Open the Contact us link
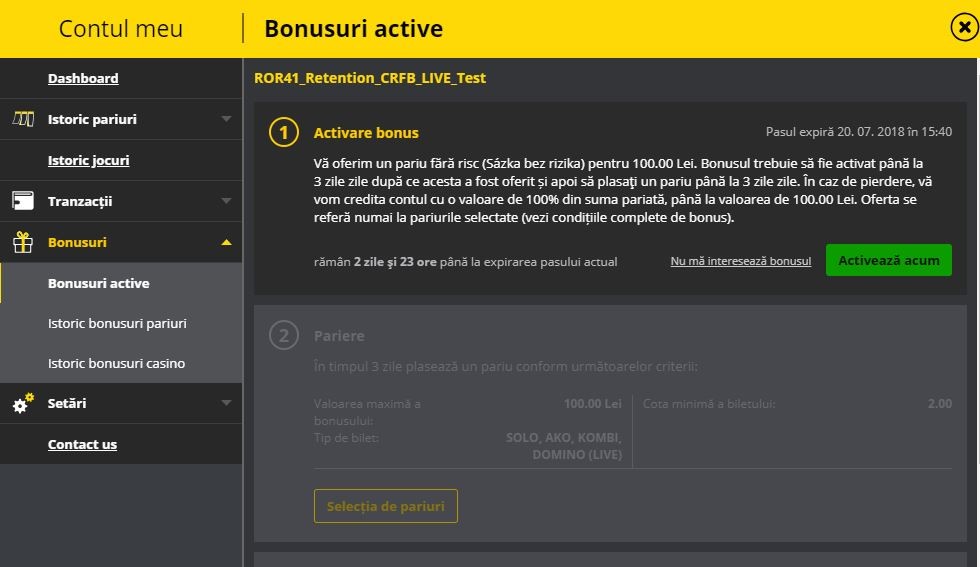 tap(82, 444)
